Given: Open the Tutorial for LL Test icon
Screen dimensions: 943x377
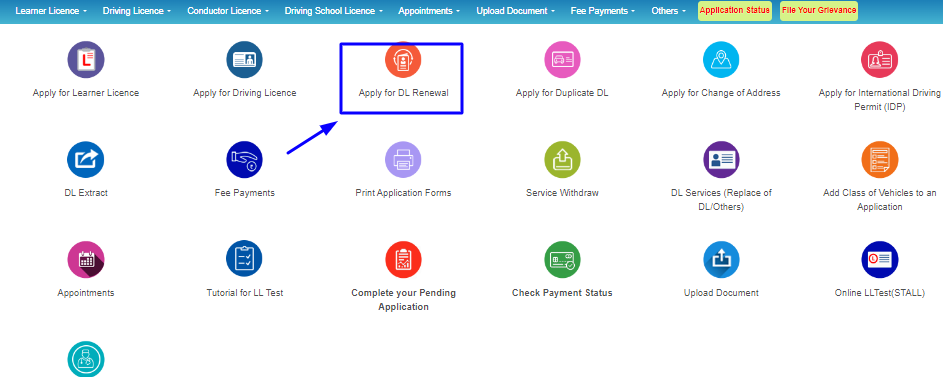Looking at the screenshot, I should [245, 259].
